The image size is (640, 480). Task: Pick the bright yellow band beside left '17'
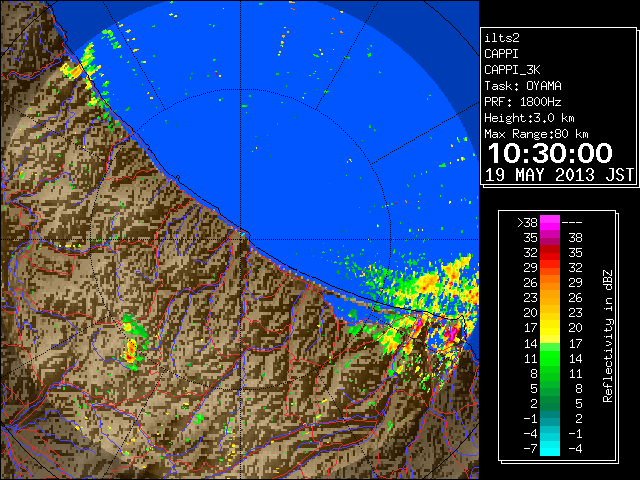550,327
